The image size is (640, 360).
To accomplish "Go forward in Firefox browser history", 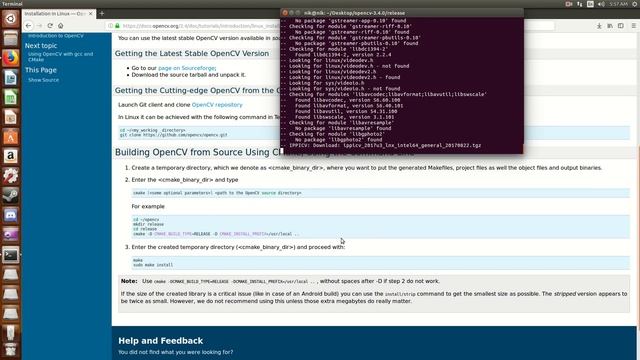I will [39, 25].
